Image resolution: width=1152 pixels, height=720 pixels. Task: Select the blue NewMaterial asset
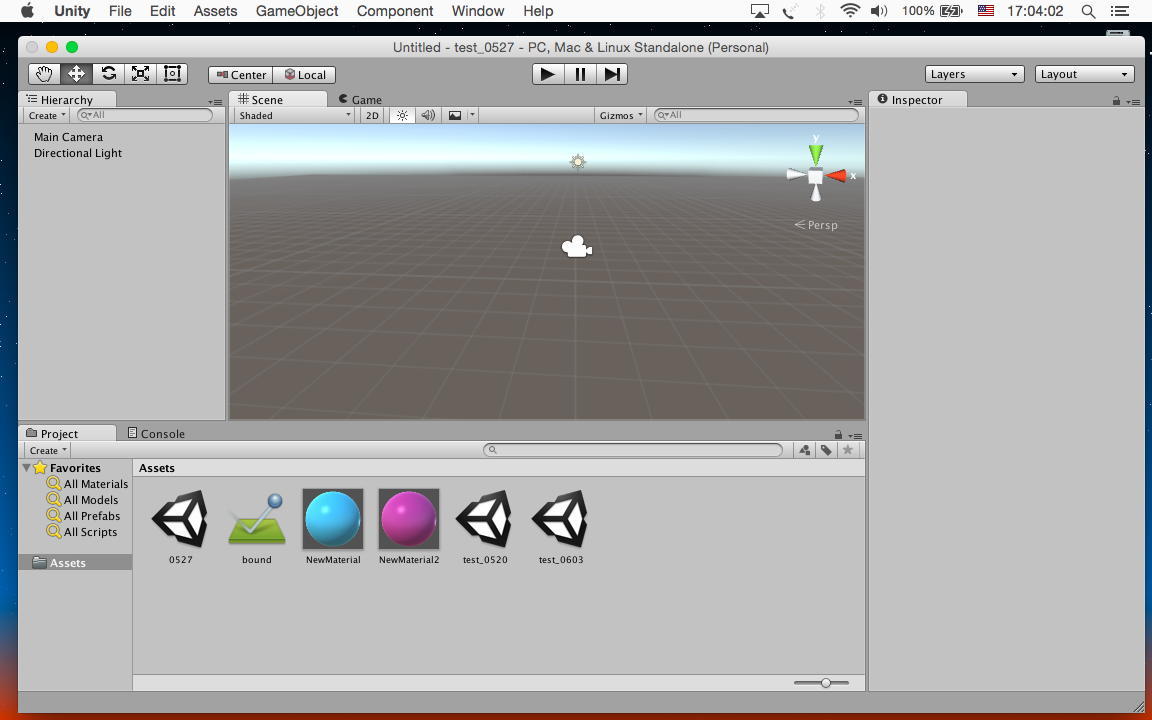[333, 527]
